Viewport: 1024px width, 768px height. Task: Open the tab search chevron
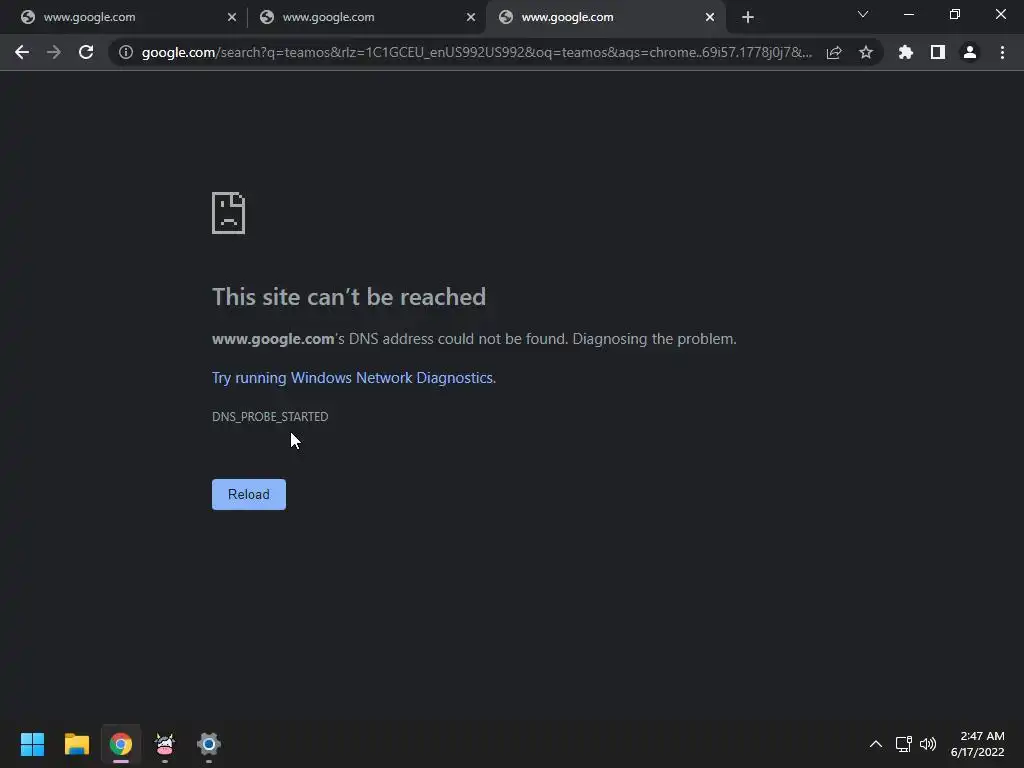(x=863, y=14)
